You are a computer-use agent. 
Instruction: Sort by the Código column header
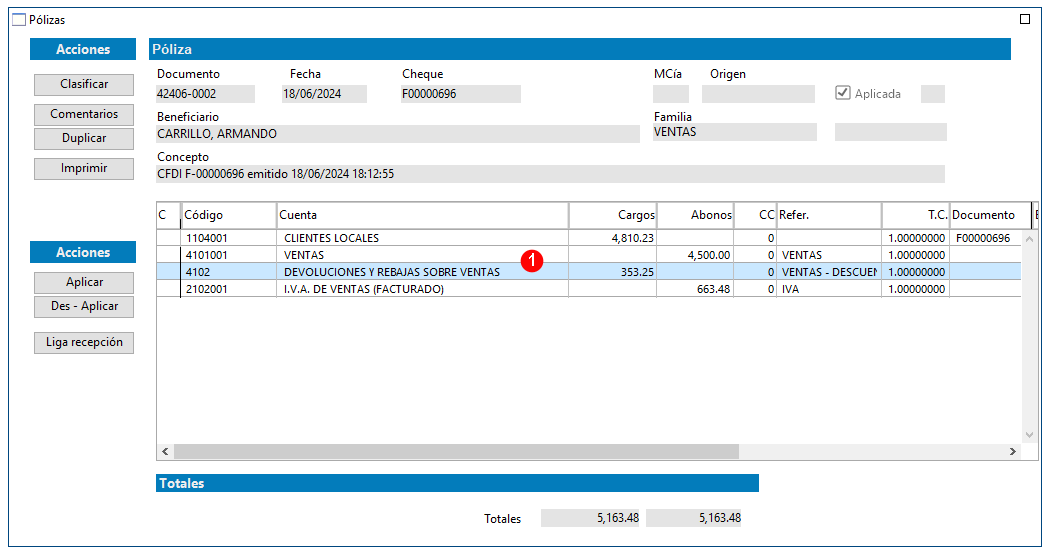(229, 215)
